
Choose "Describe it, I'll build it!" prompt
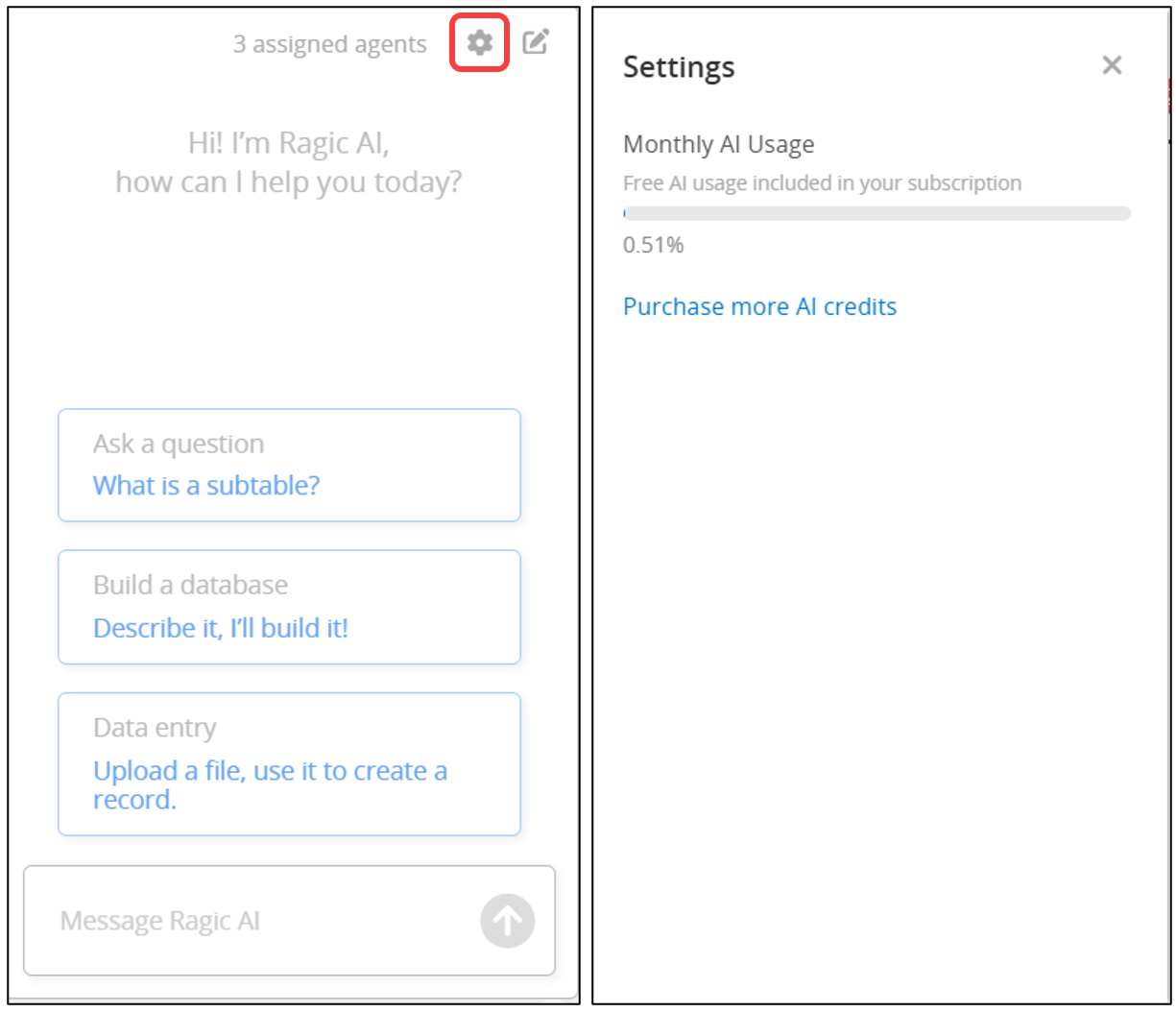[x=221, y=628]
